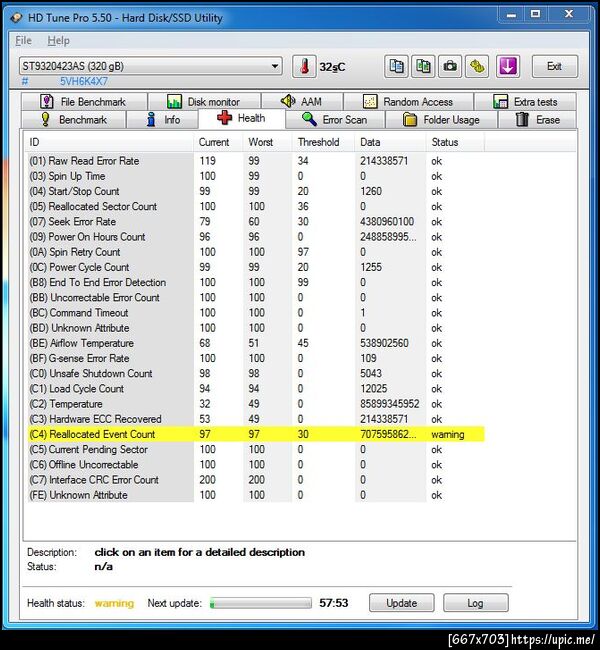The height and width of the screenshot is (650, 600).
Task: Click the Log button
Action: [x=476, y=603]
